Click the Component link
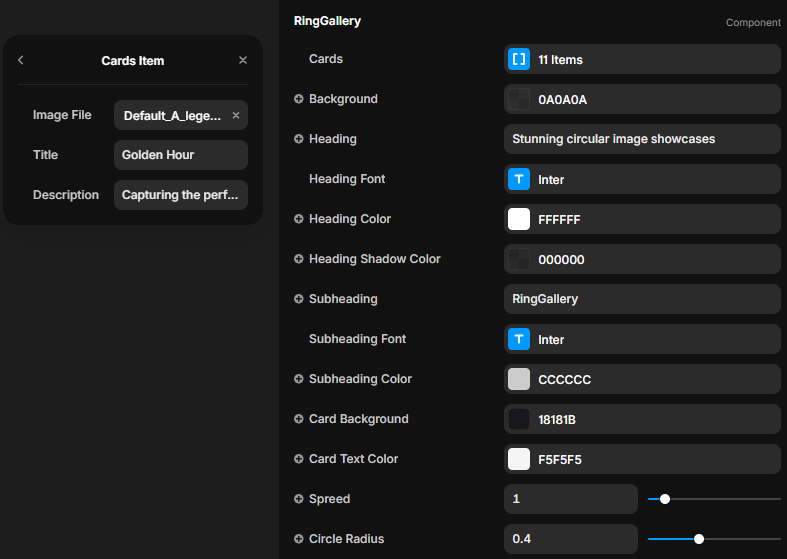This screenshot has width=787, height=559. pos(753,22)
